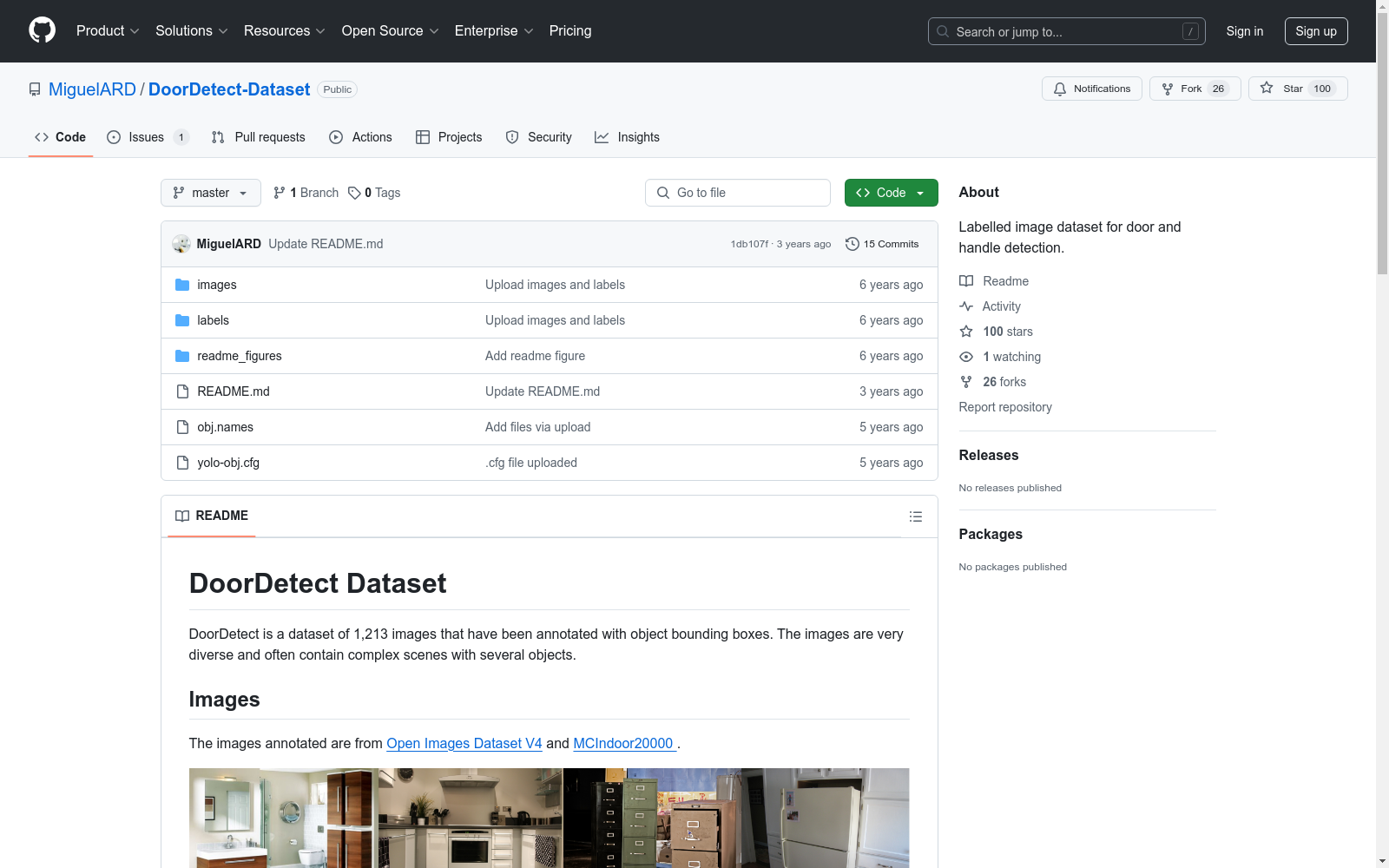Click the Sign up button
The width and height of the screenshot is (1389, 868).
tap(1316, 31)
